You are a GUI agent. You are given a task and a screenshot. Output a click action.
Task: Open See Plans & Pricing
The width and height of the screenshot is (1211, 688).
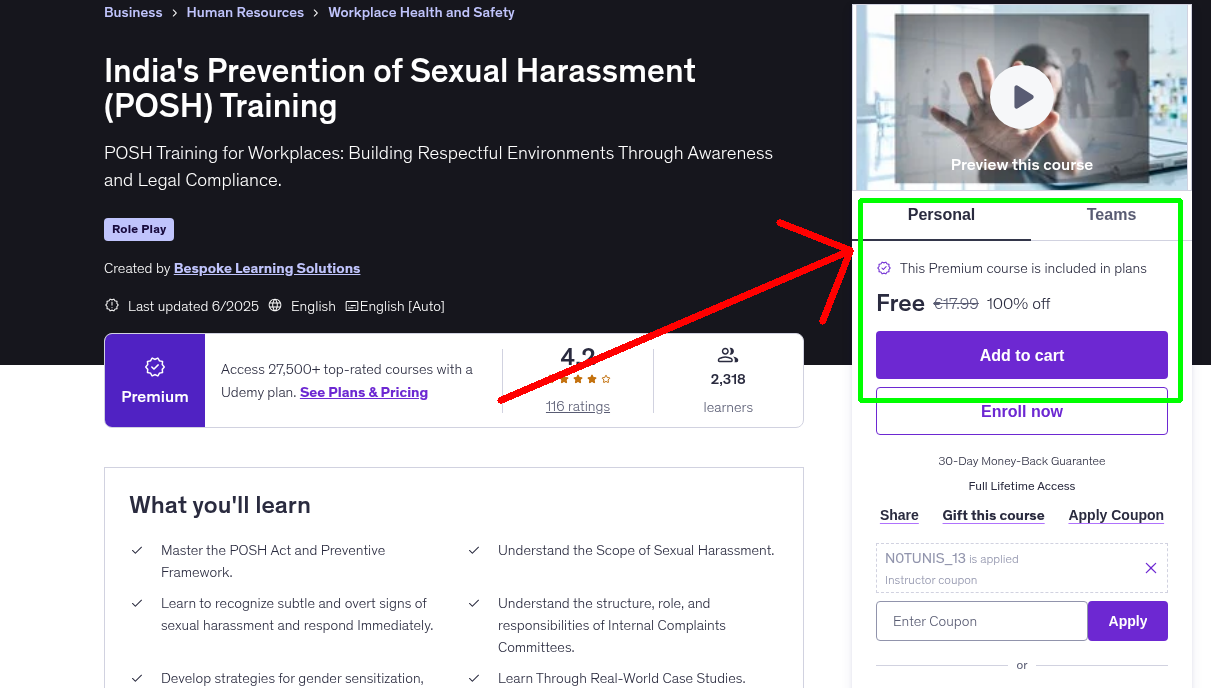[x=363, y=392]
